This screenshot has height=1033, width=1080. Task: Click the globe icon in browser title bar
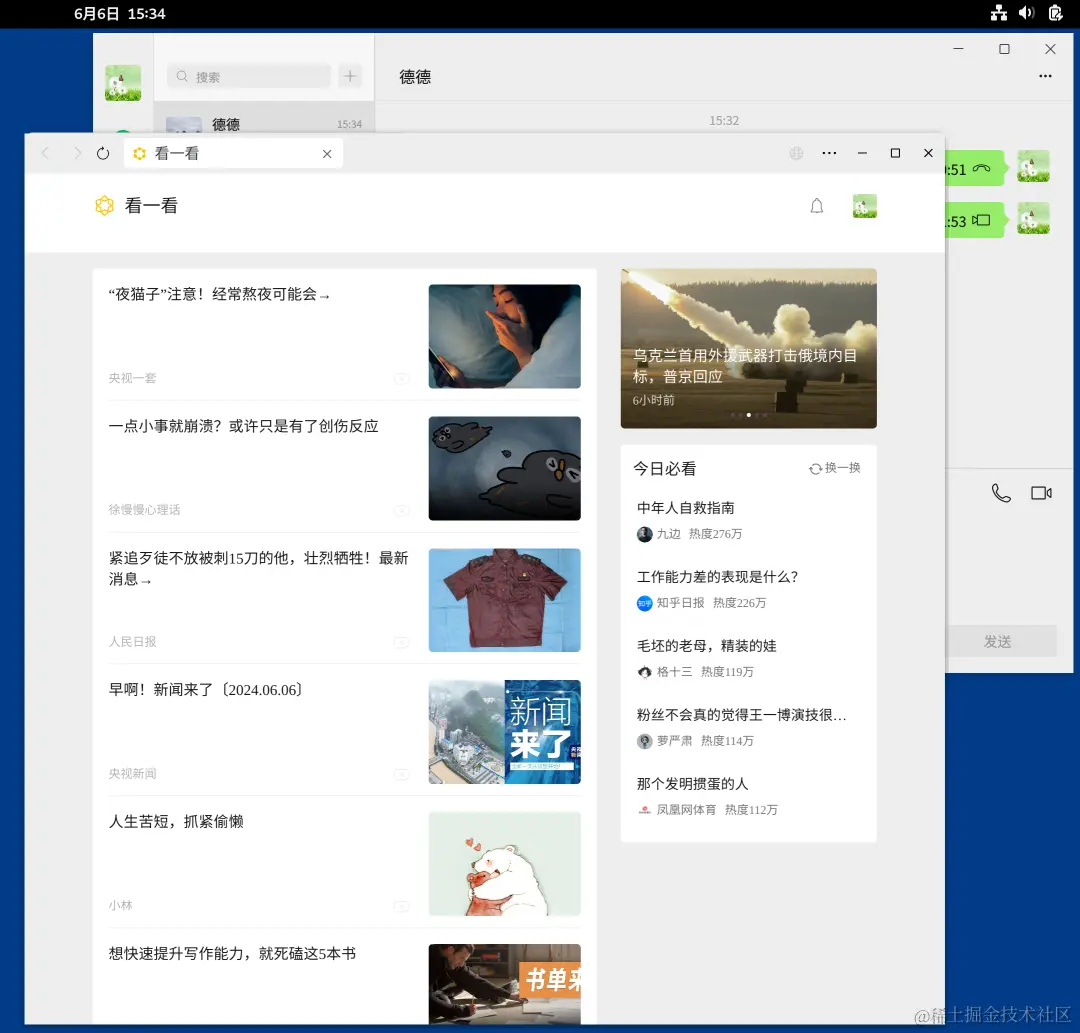(796, 154)
